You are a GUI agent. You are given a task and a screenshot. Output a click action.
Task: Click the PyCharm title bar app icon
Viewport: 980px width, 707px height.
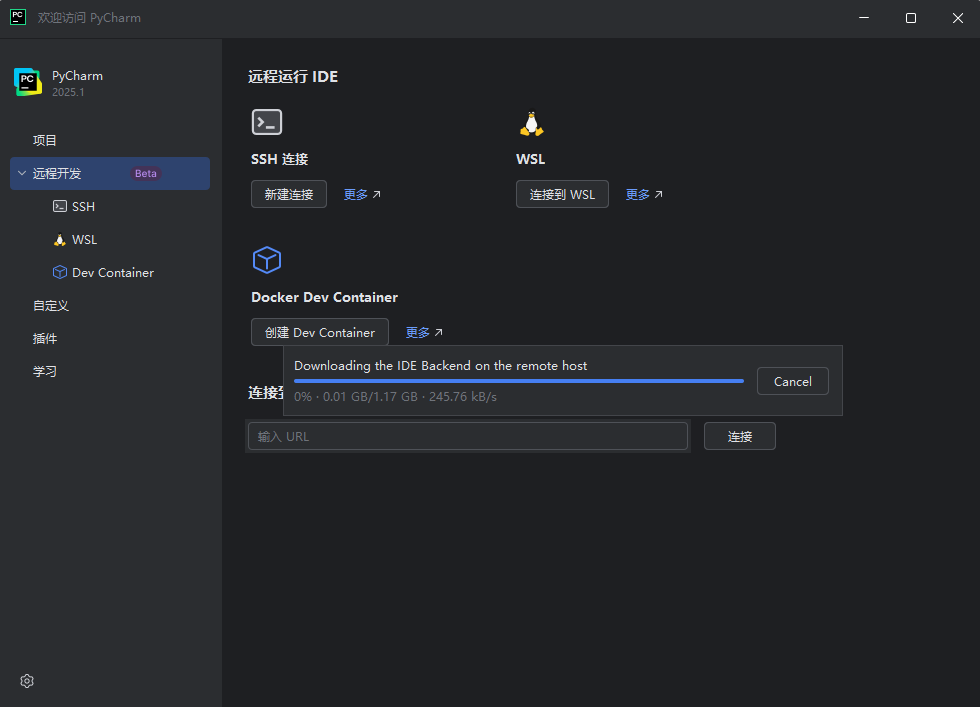(18, 18)
